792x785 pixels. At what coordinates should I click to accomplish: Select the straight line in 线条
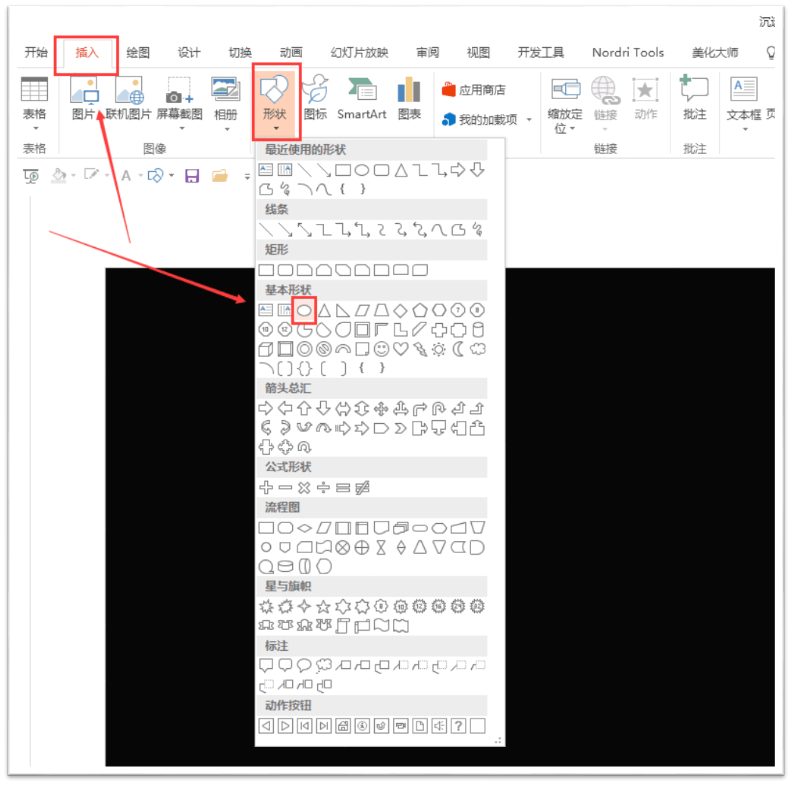(266, 230)
